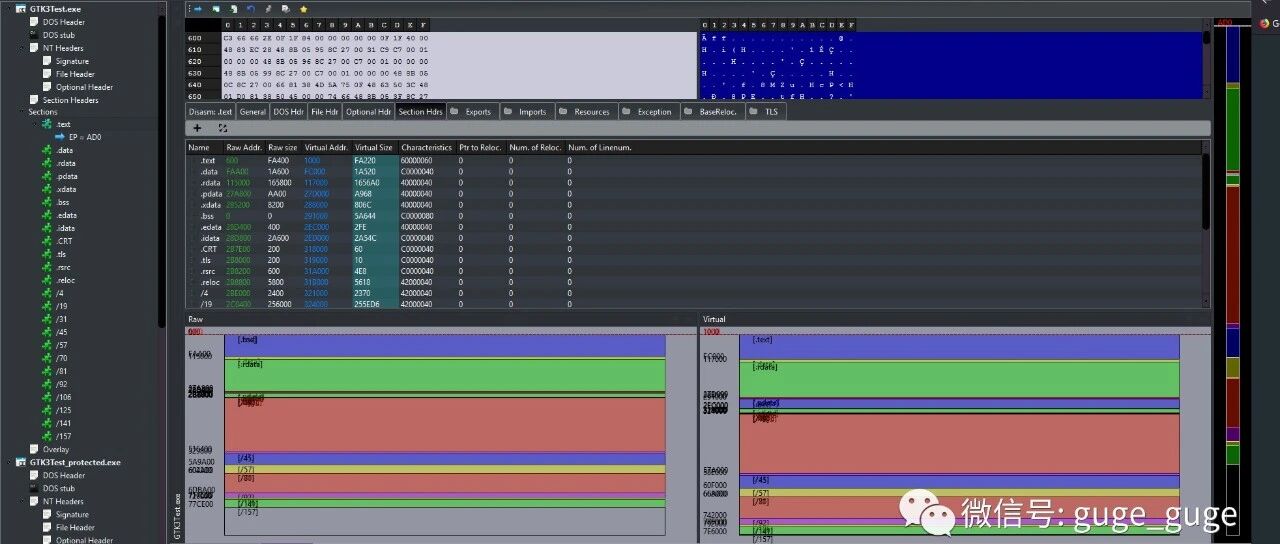This screenshot has width=1280, height=544.
Task: Switch to the General tab
Action: point(253,112)
